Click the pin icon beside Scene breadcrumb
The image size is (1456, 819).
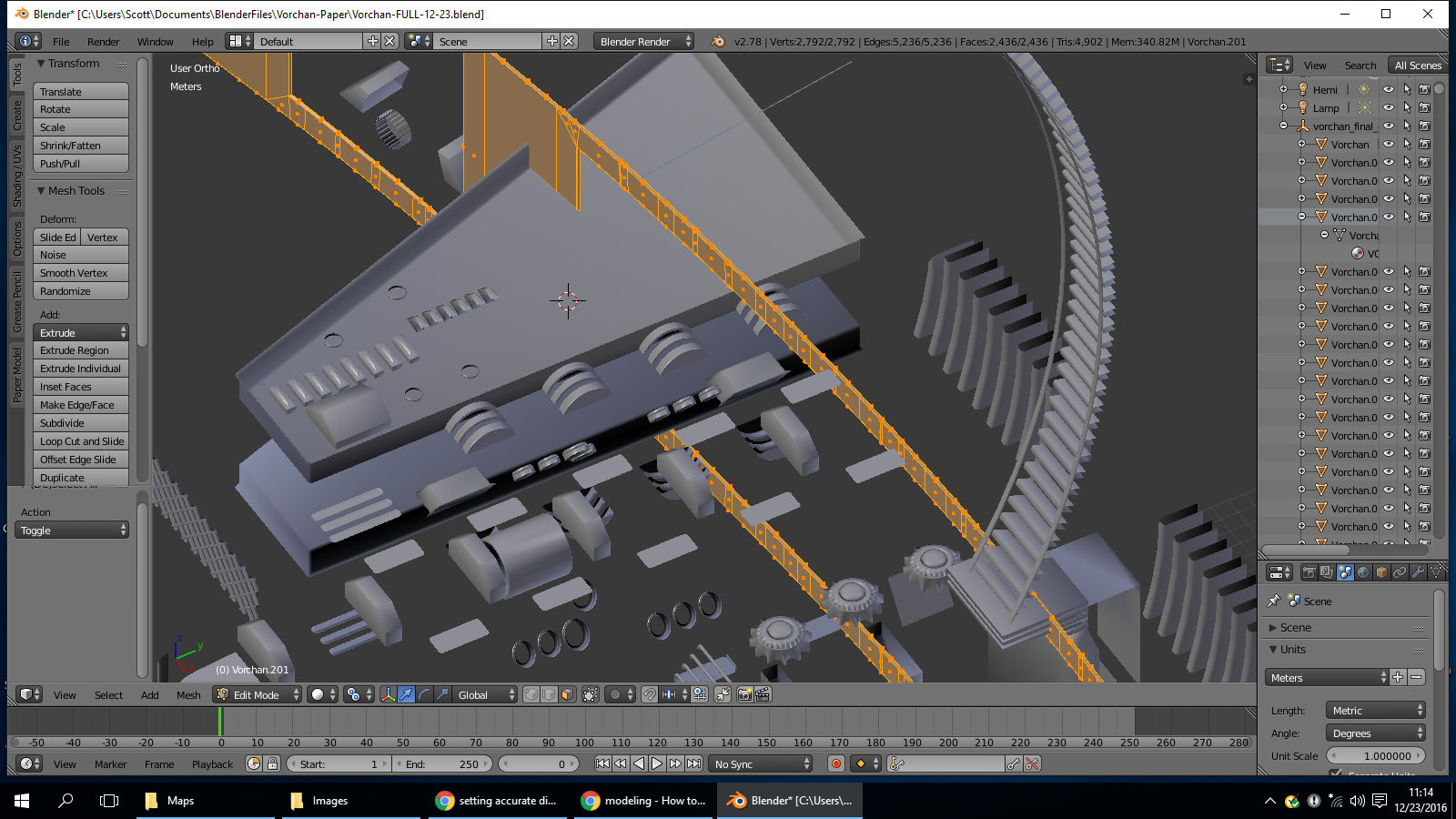coord(1274,601)
